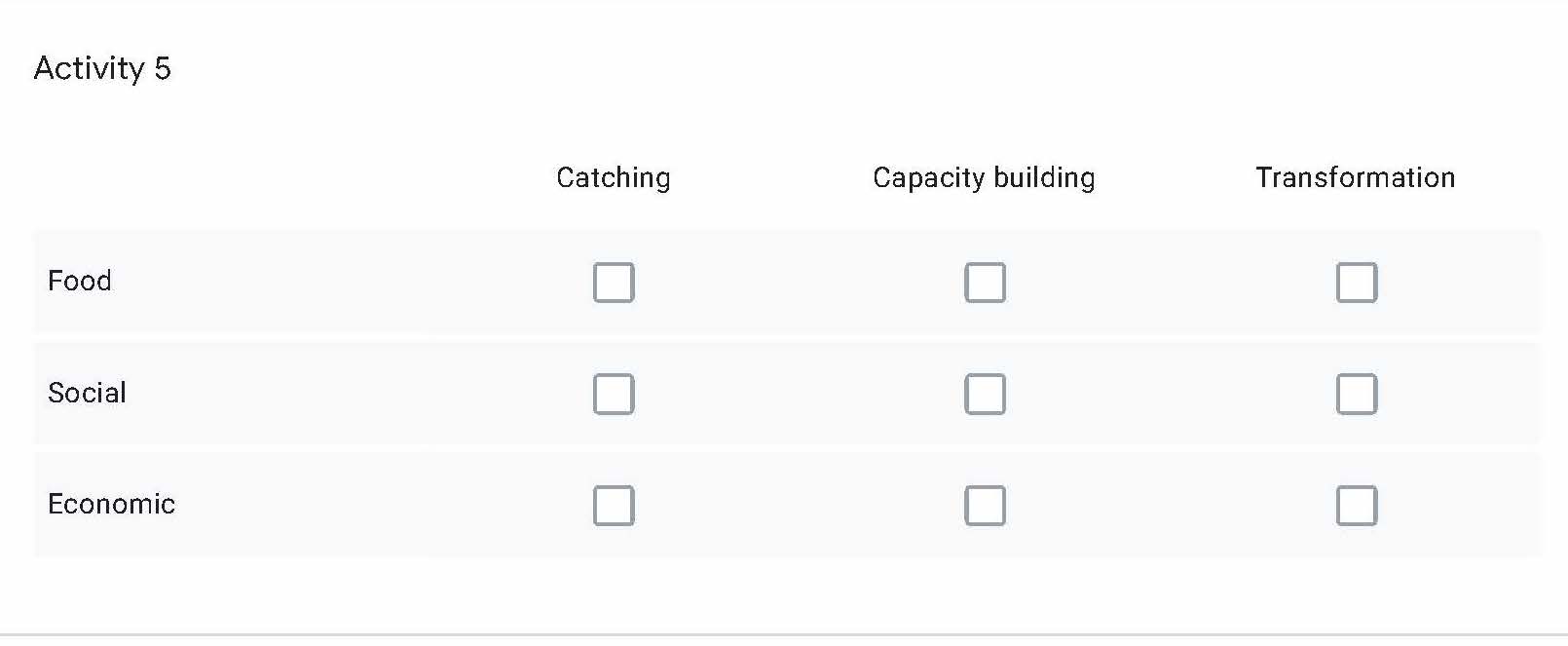
Task: Tick Transformation in the Social row
Action: tap(1357, 395)
